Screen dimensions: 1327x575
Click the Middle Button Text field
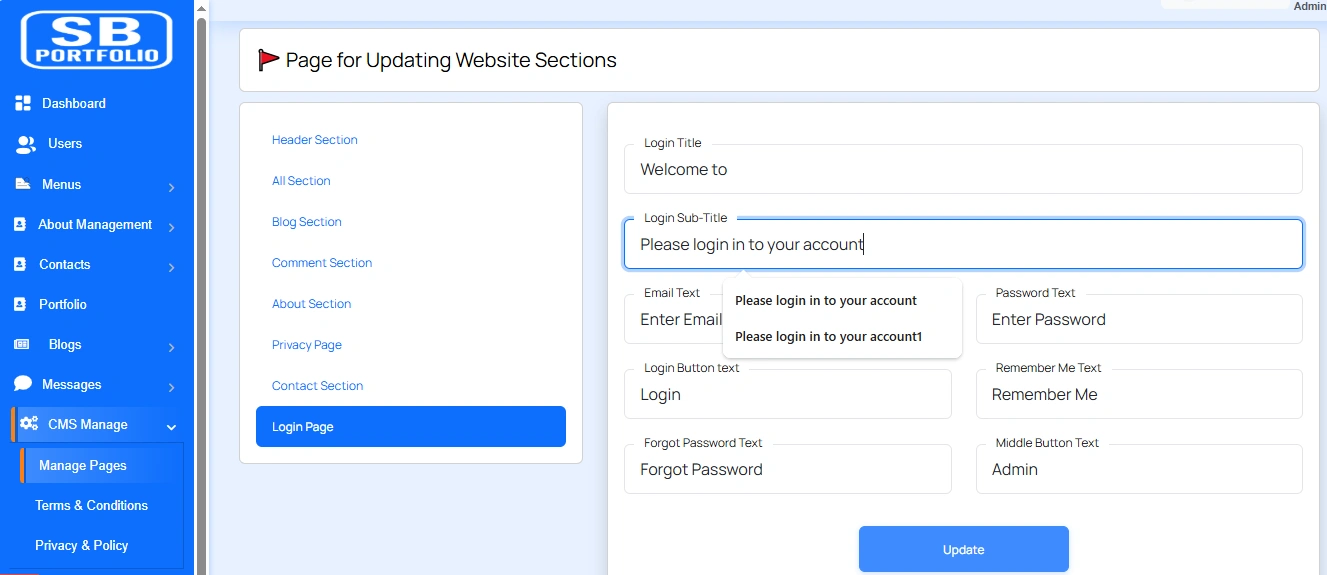1139,470
